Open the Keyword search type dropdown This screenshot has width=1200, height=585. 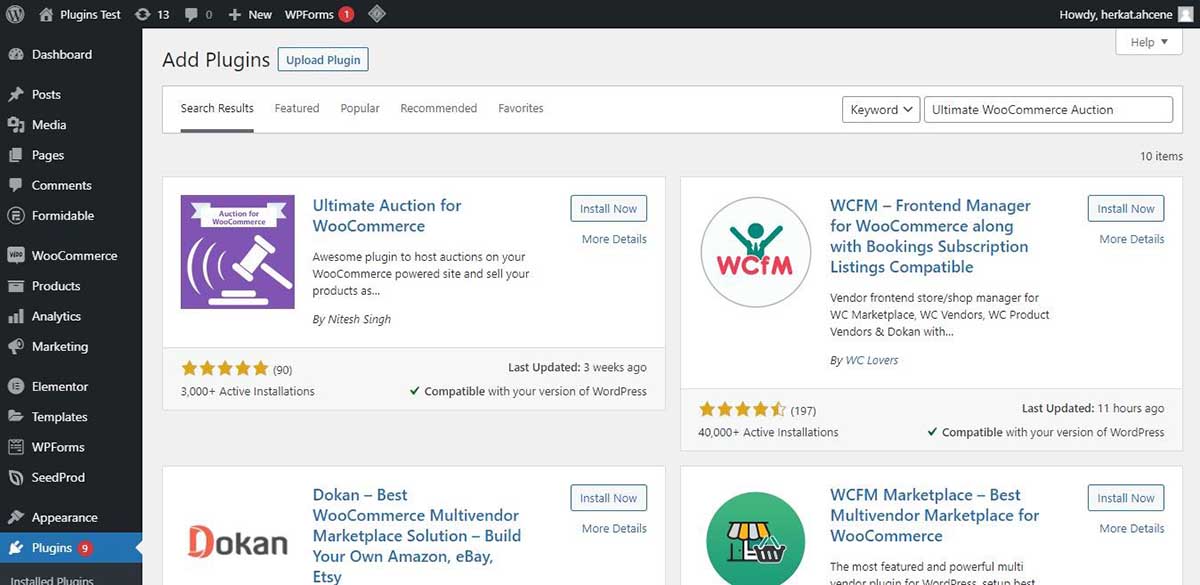pyautogui.click(x=880, y=110)
